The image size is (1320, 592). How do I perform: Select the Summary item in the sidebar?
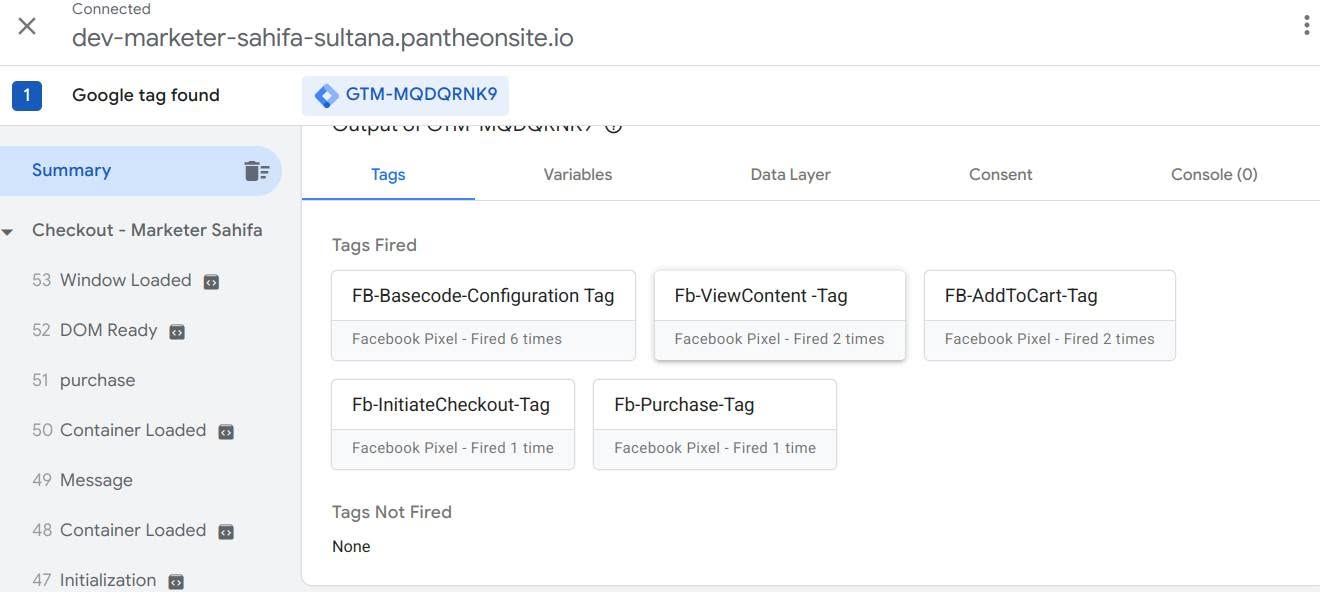pyautogui.click(x=141, y=170)
